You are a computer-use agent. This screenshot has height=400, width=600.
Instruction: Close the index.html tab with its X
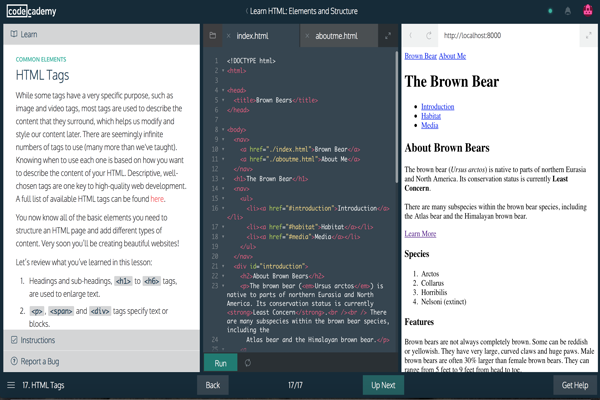[228, 36]
